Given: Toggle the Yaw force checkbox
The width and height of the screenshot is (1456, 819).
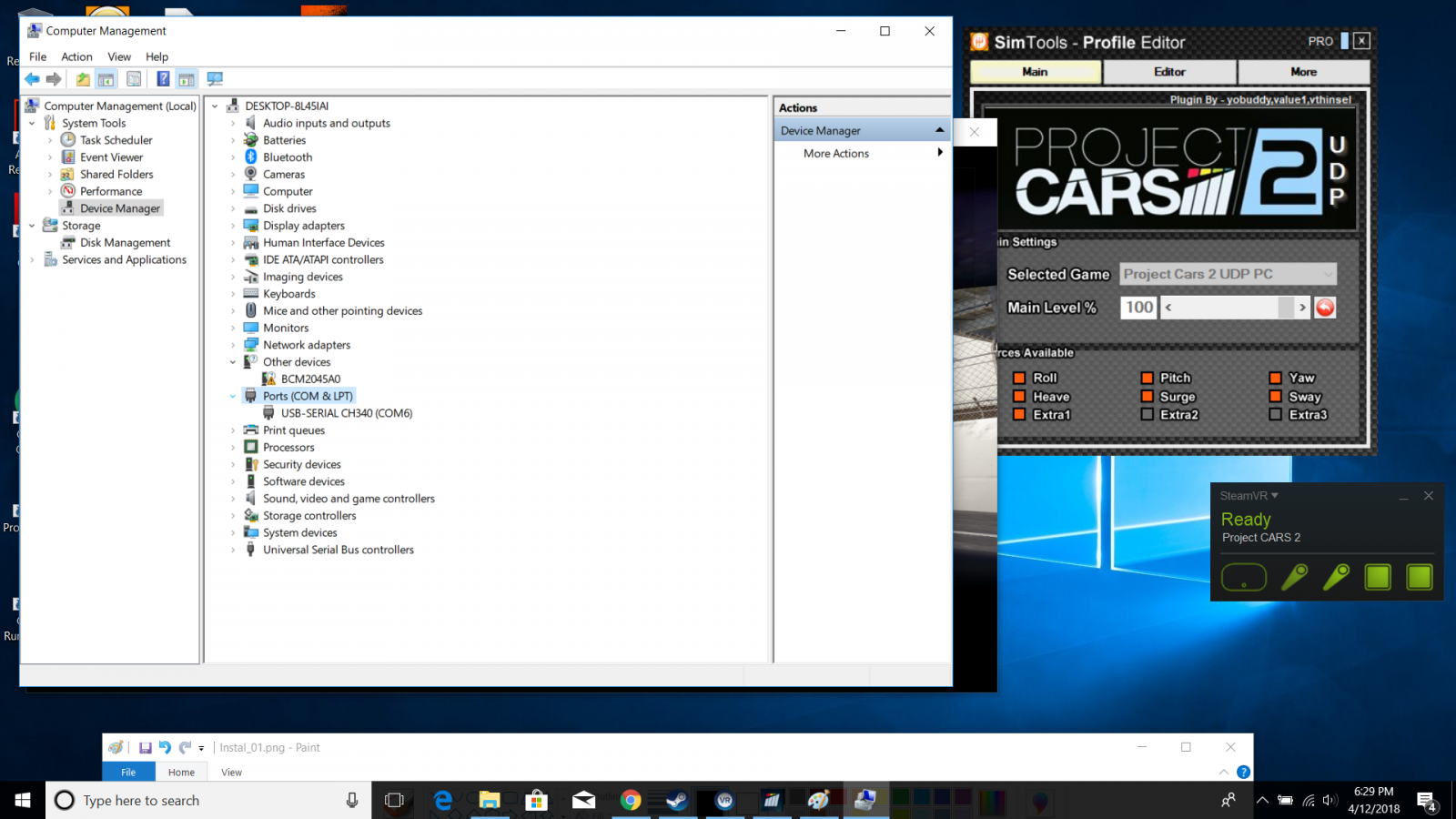Looking at the screenshot, I should tap(1276, 378).
